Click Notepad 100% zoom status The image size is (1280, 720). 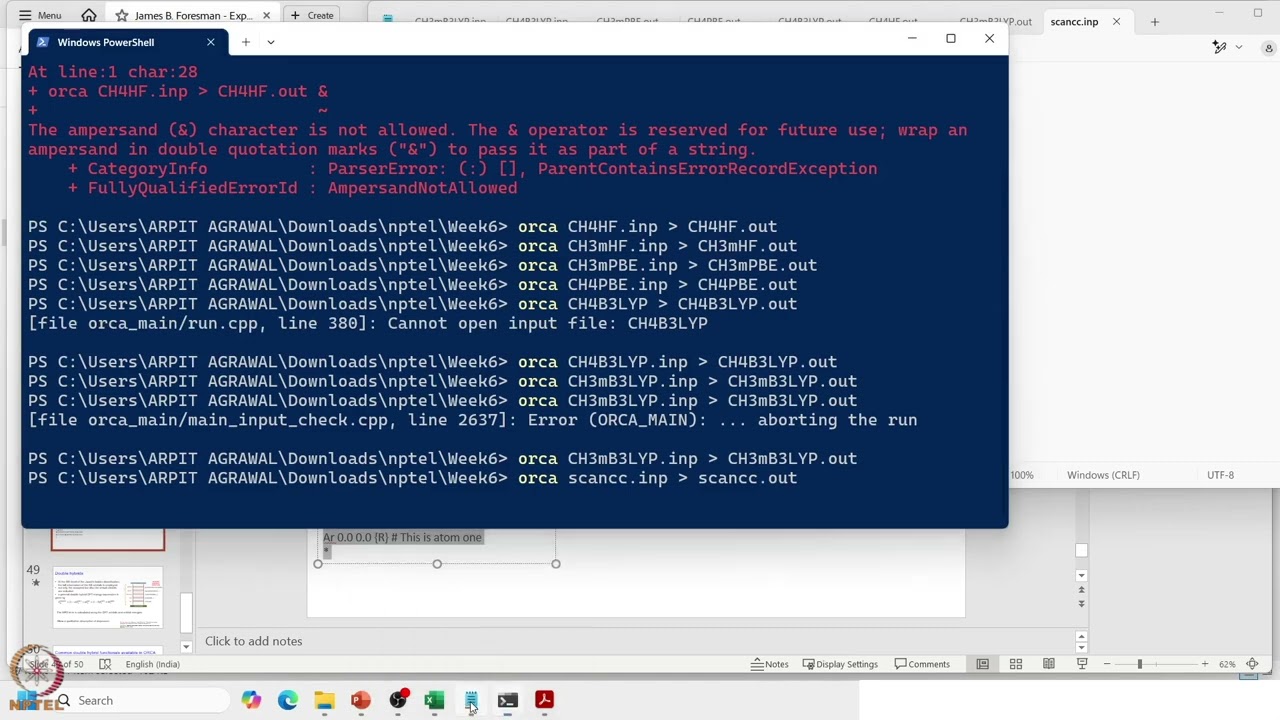tap(1022, 475)
